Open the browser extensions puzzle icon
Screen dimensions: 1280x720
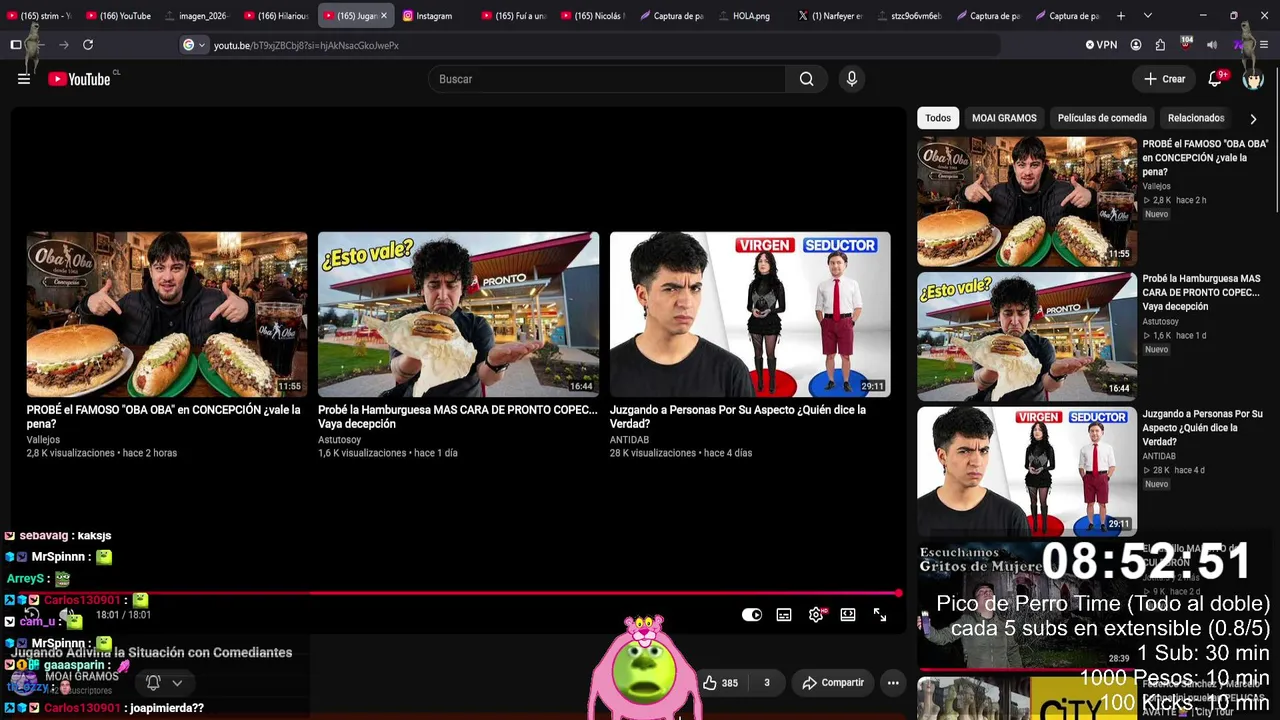click(x=1160, y=45)
